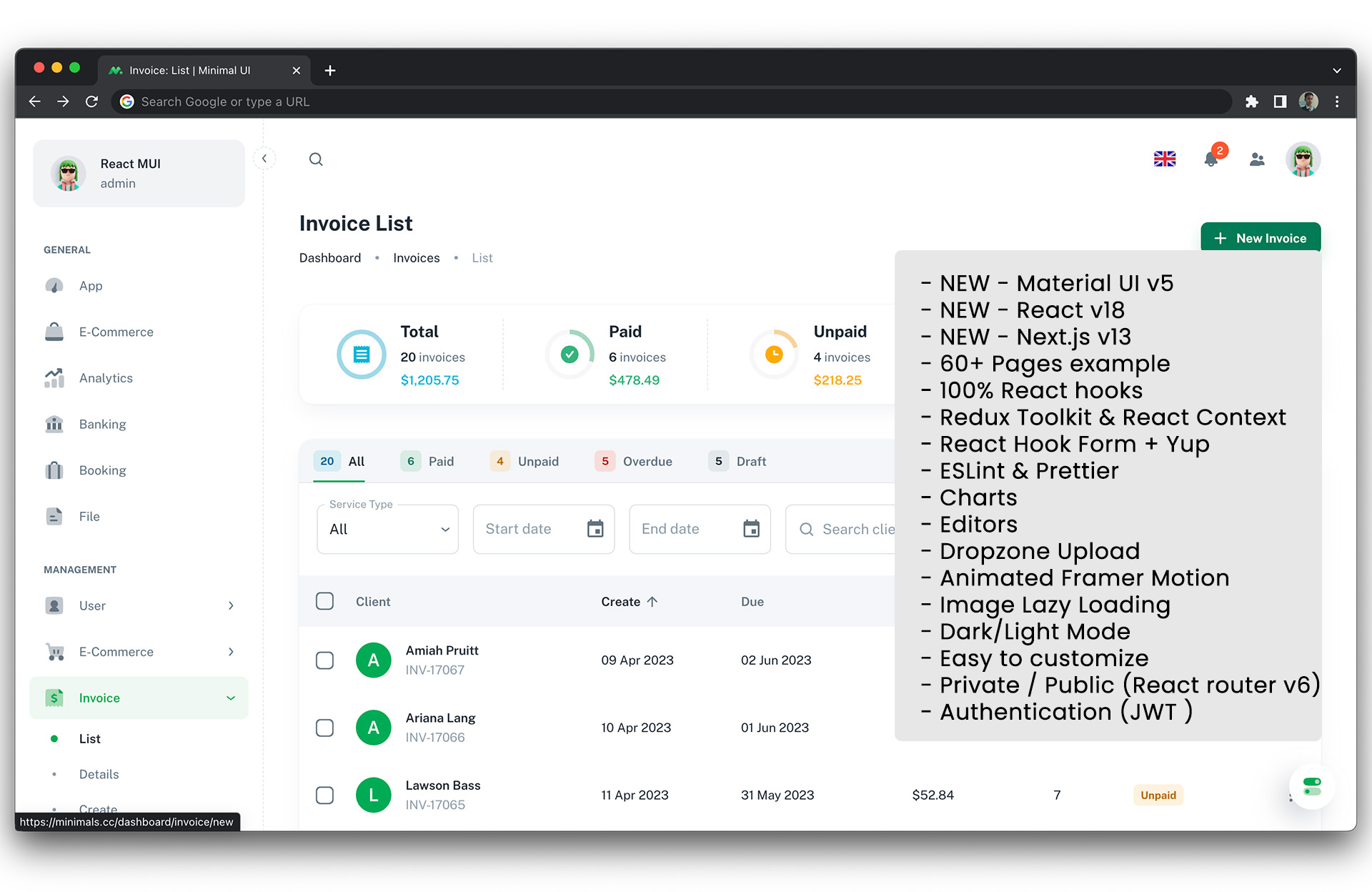Click the search magnifier icon in header
Image resolution: width=1372 pixels, height=892 pixels.
pyautogui.click(x=316, y=159)
